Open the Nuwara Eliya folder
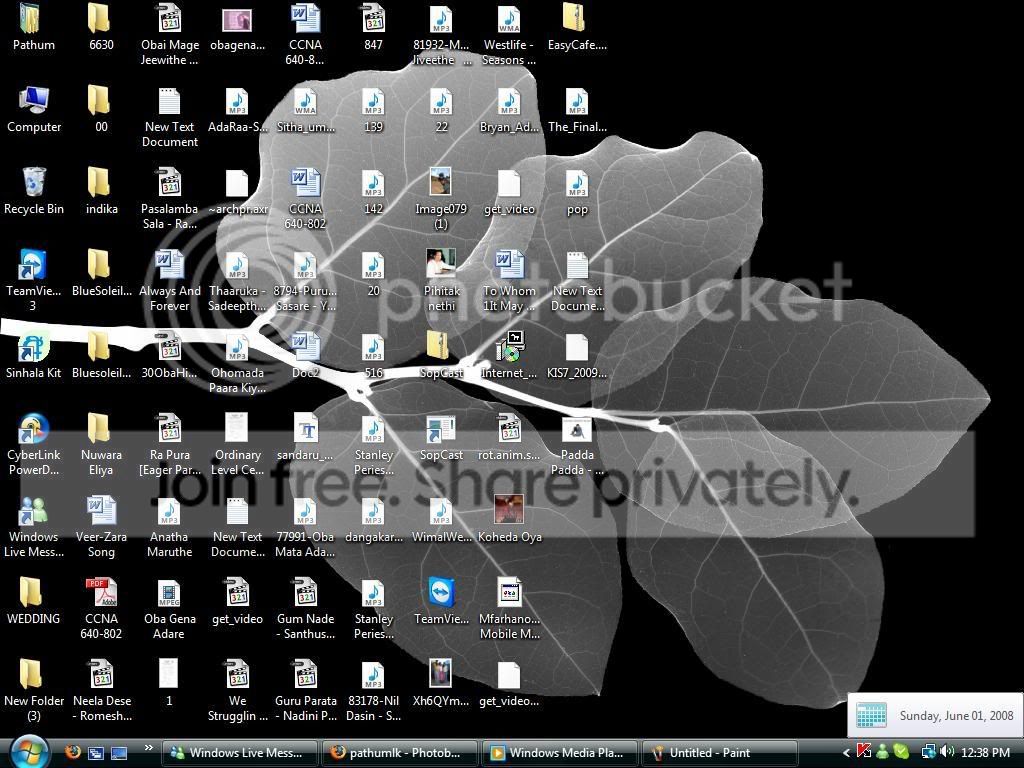Viewport: 1024px width, 768px height. (x=99, y=429)
